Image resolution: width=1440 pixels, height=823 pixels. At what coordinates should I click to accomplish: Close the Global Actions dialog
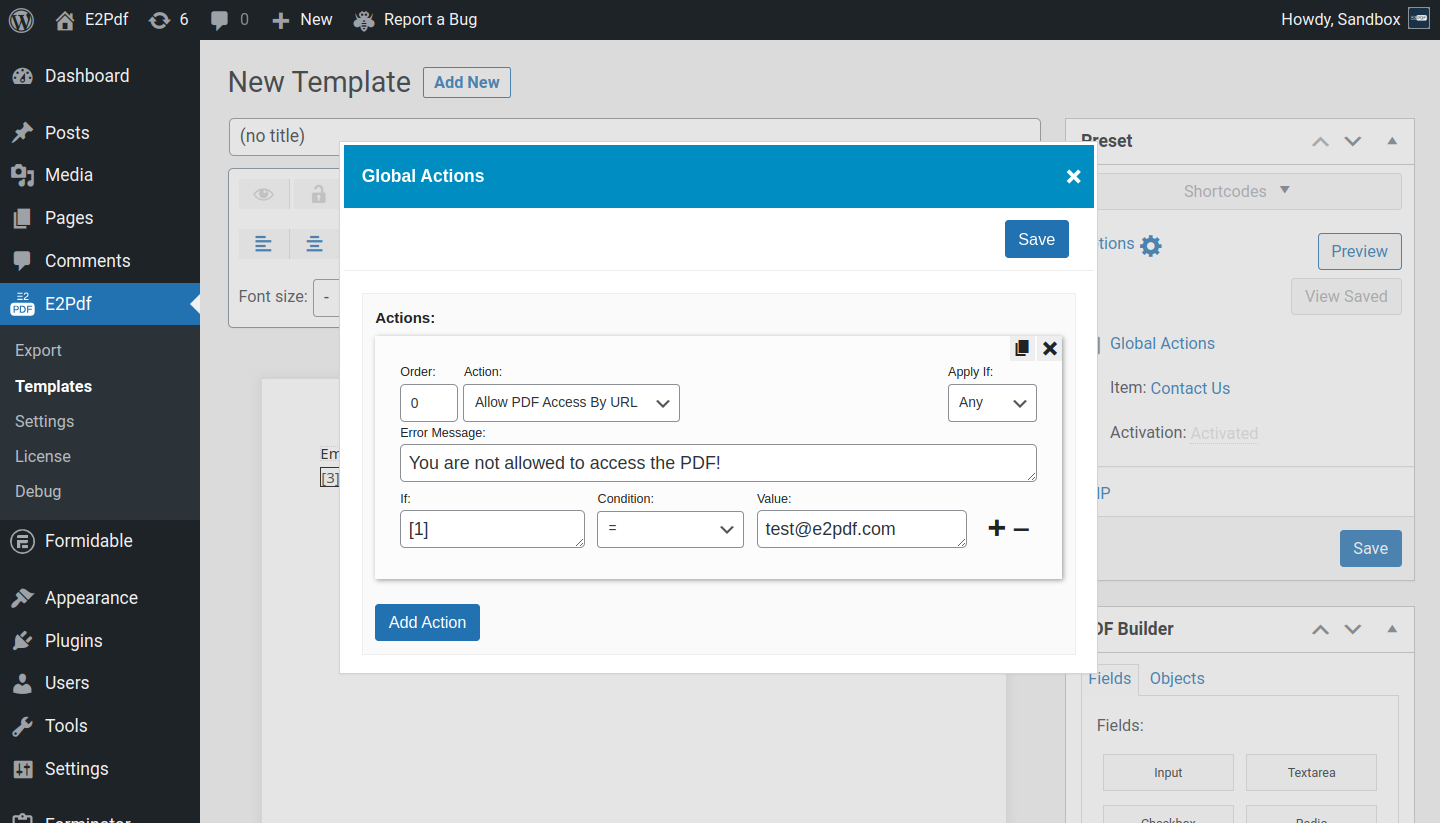(x=1073, y=176)
